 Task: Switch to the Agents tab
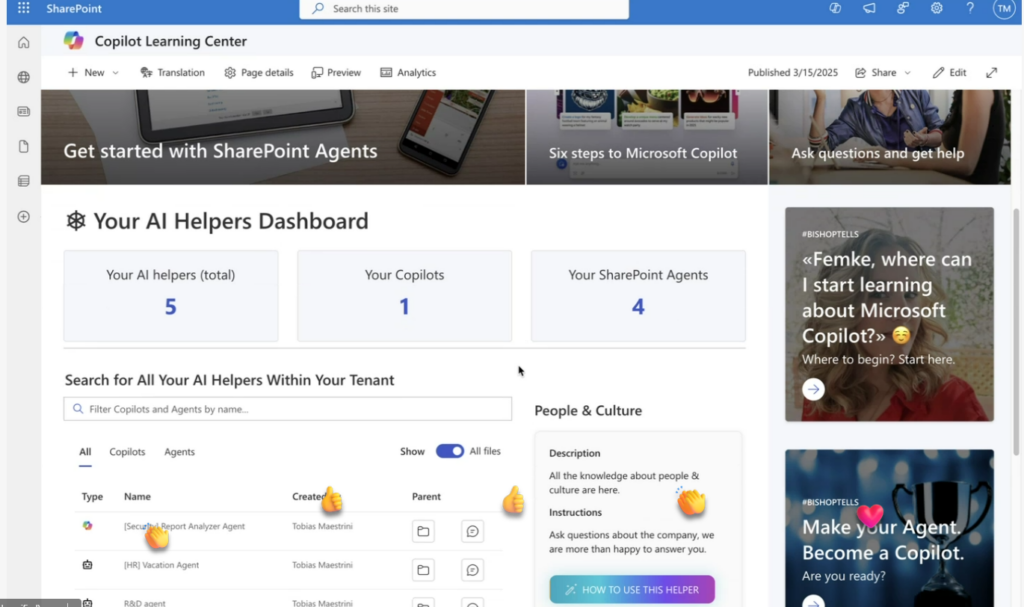coord(180,451)
